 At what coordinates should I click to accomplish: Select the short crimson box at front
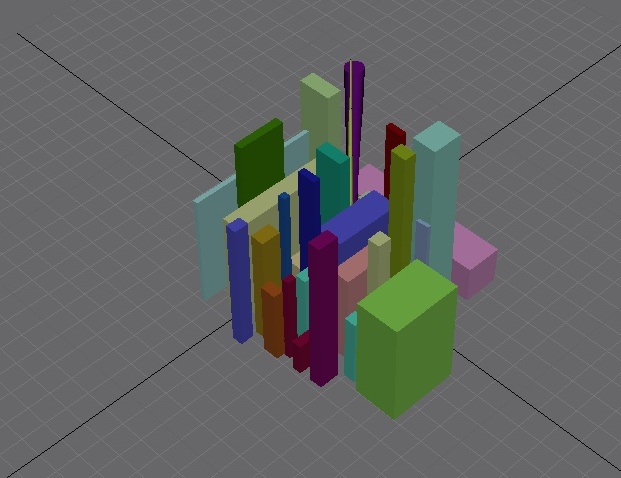(x=301, y=354)
